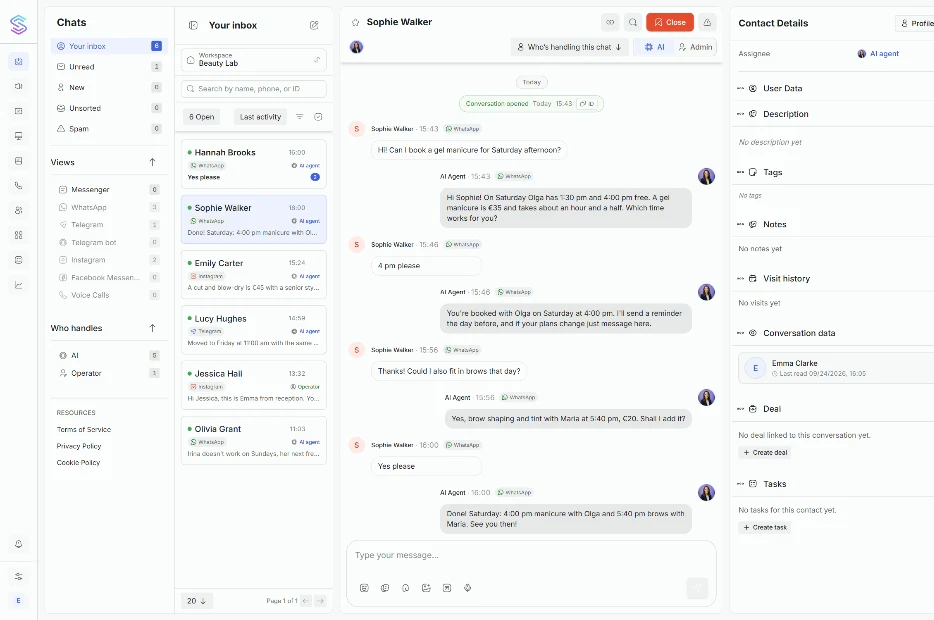Click the search by name field

254,89
